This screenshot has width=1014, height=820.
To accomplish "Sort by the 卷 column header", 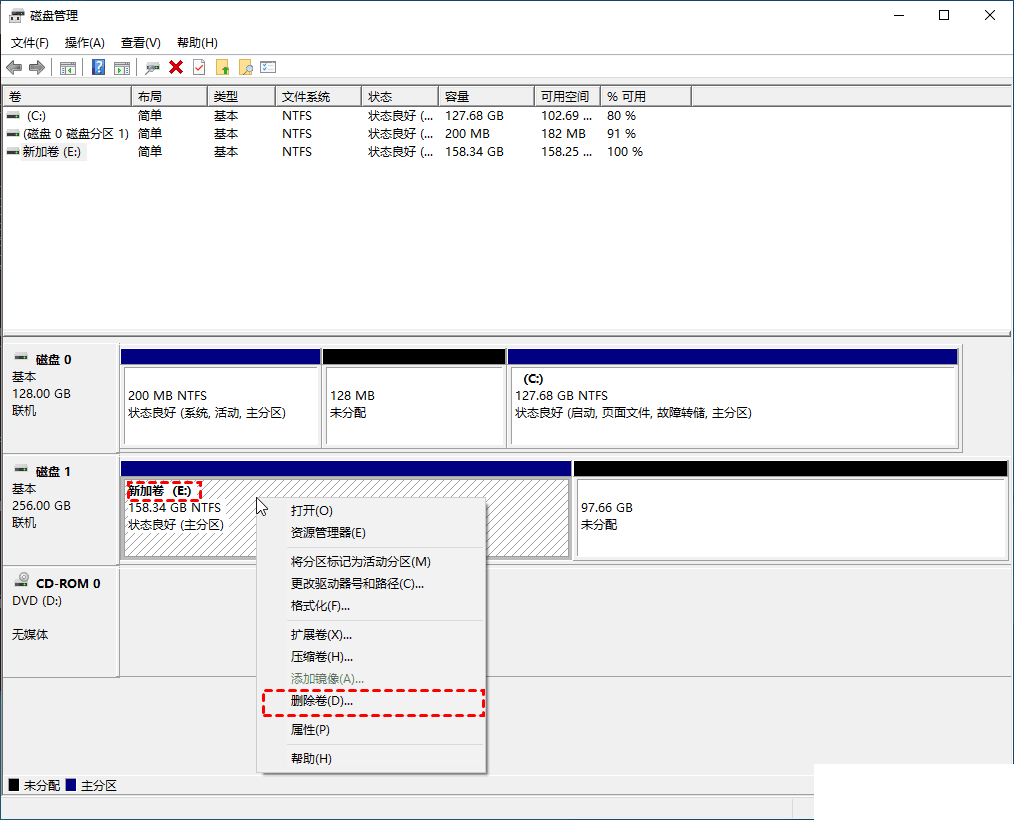I will 67,96.
